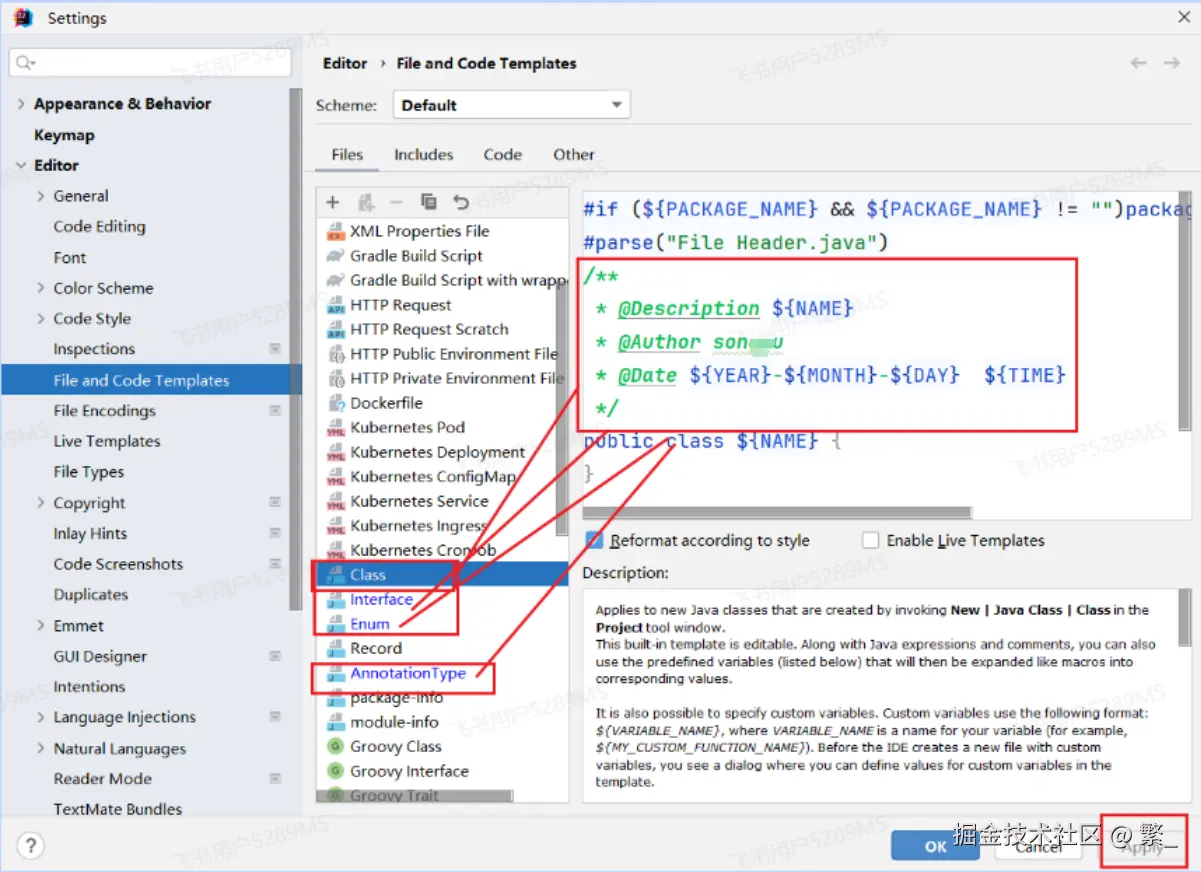The height and width of the screenshot is (872, 1201).
Task: Click the Editor breadcrumb link
Action: (345, 63)
